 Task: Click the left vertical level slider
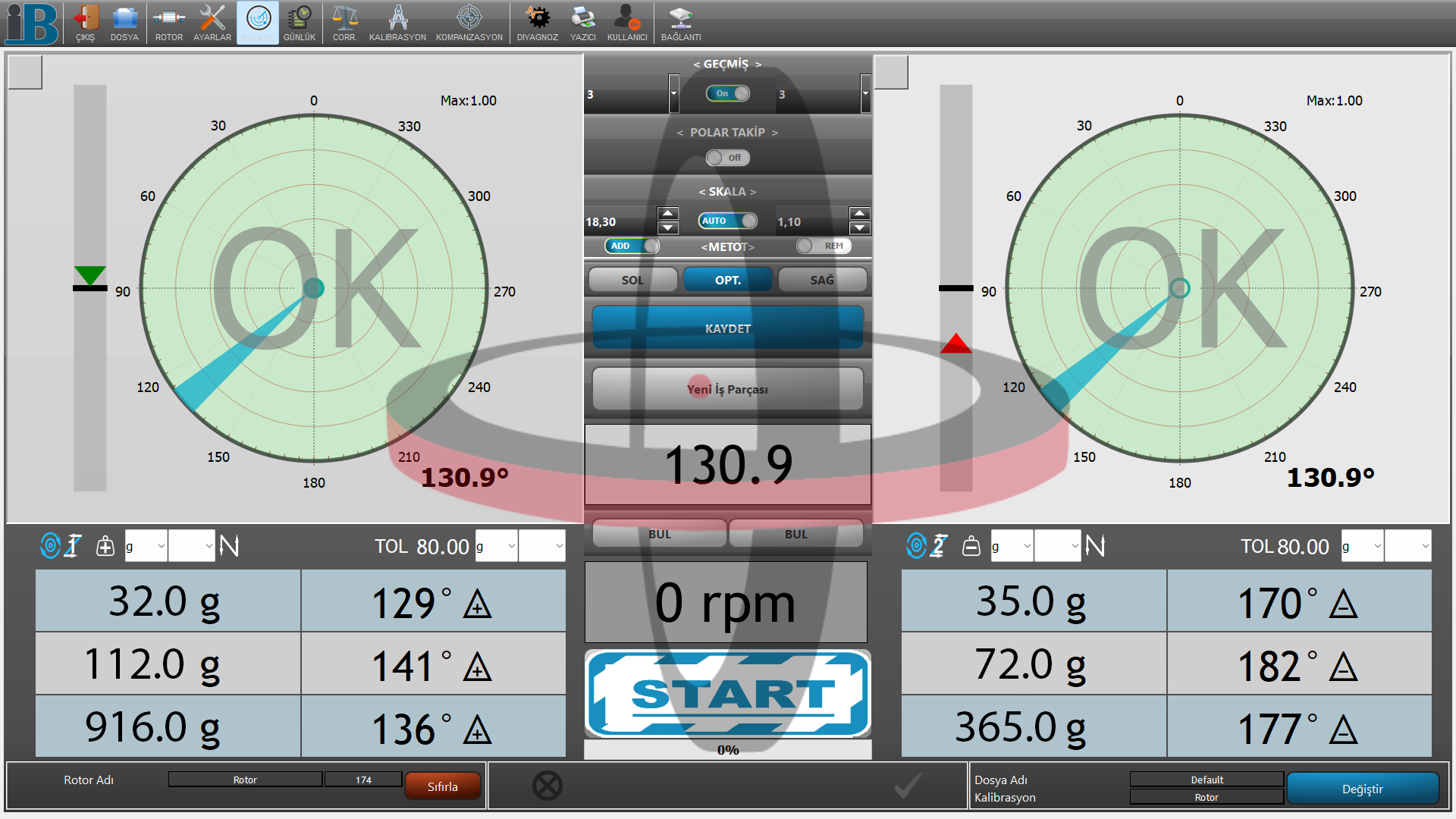90,288
